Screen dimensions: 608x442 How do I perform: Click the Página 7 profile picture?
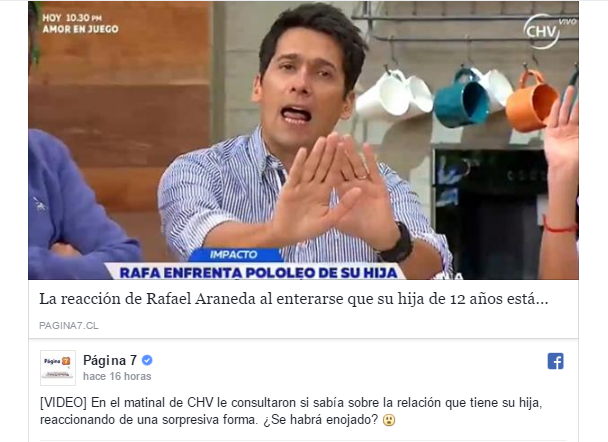(x=58, y=368)
